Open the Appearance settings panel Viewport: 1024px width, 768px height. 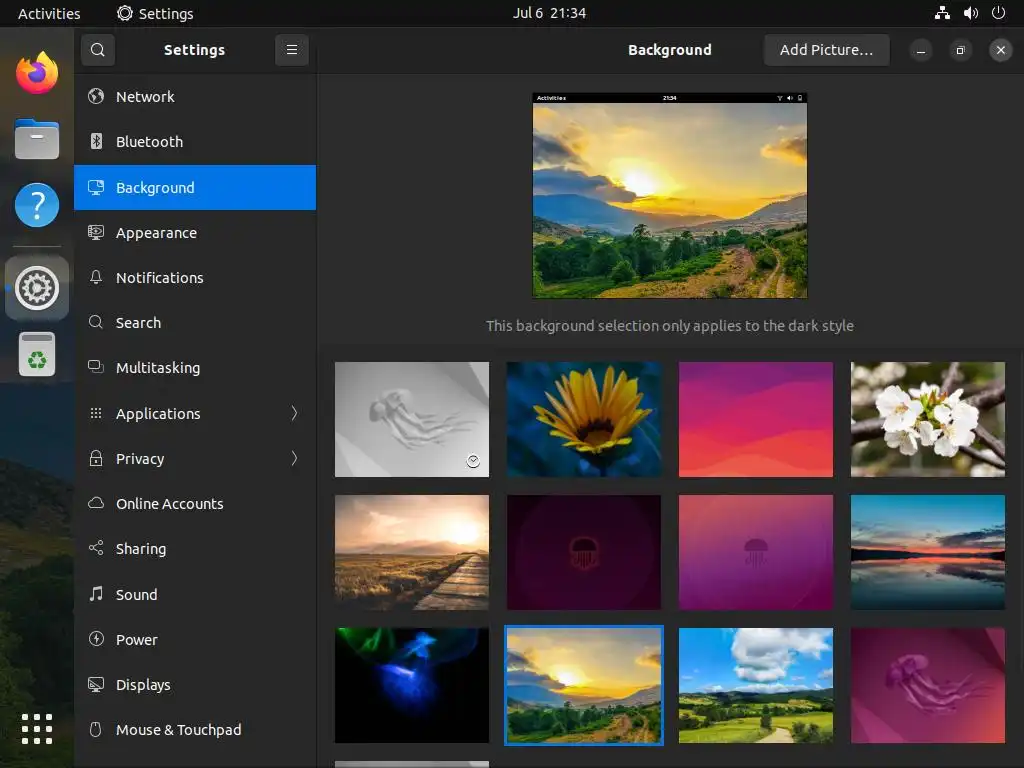click(x=195, y=232)
